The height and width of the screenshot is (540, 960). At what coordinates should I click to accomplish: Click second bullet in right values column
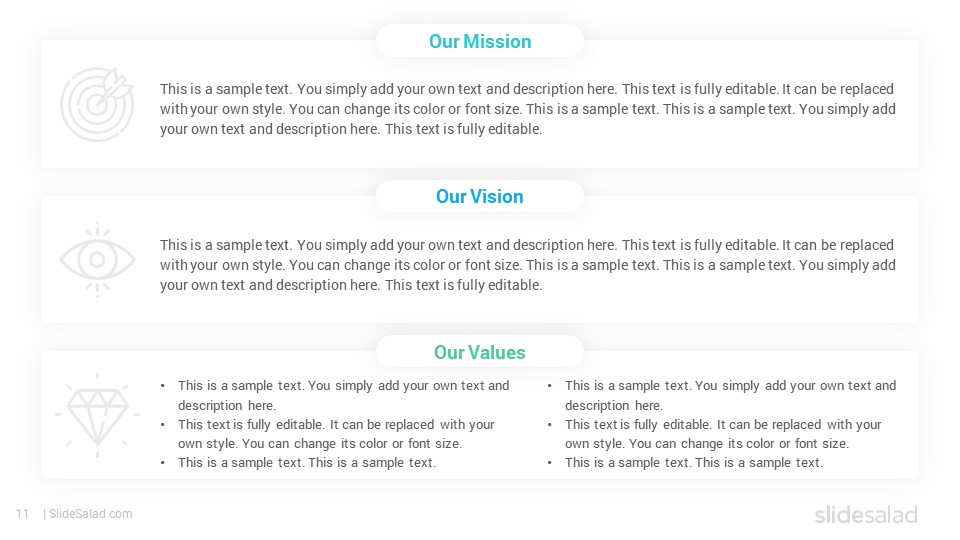click(723, 434)
